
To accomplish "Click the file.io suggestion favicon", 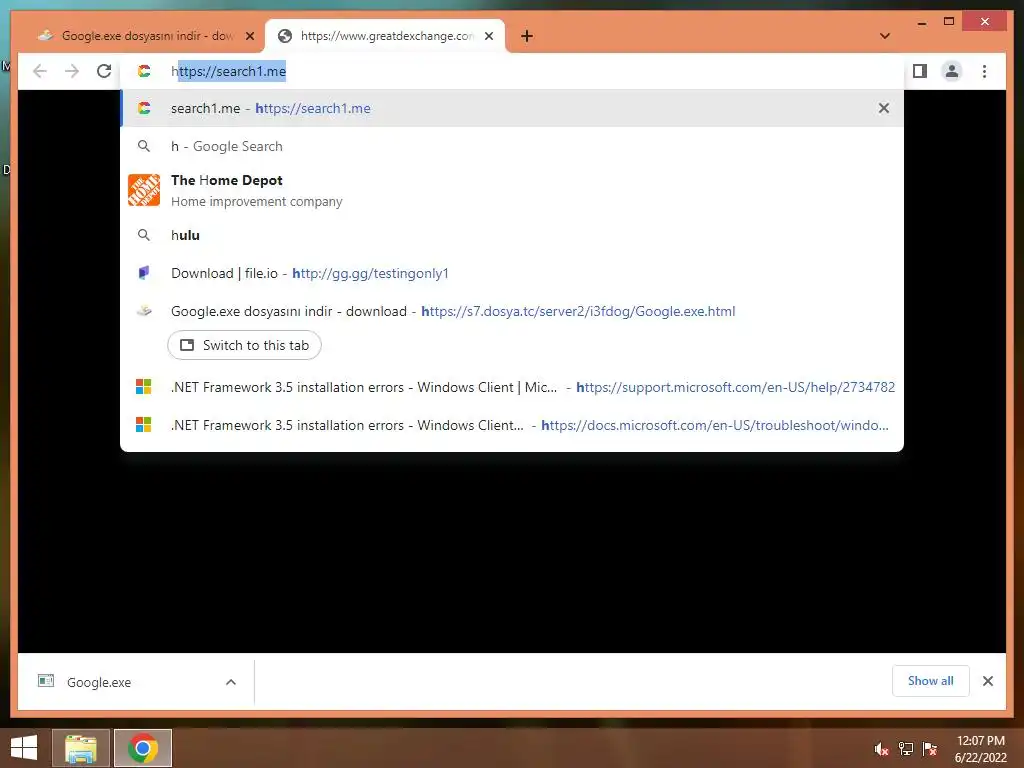I will click(144, 273).
